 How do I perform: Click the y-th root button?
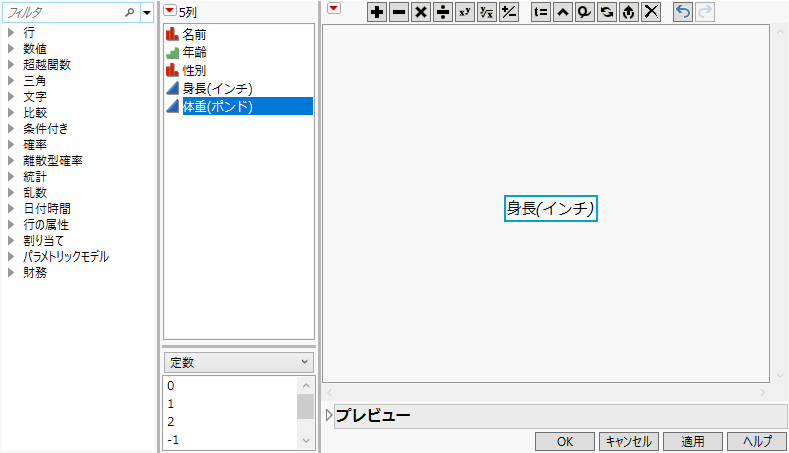pyautogui.click(x=487, y=12)
